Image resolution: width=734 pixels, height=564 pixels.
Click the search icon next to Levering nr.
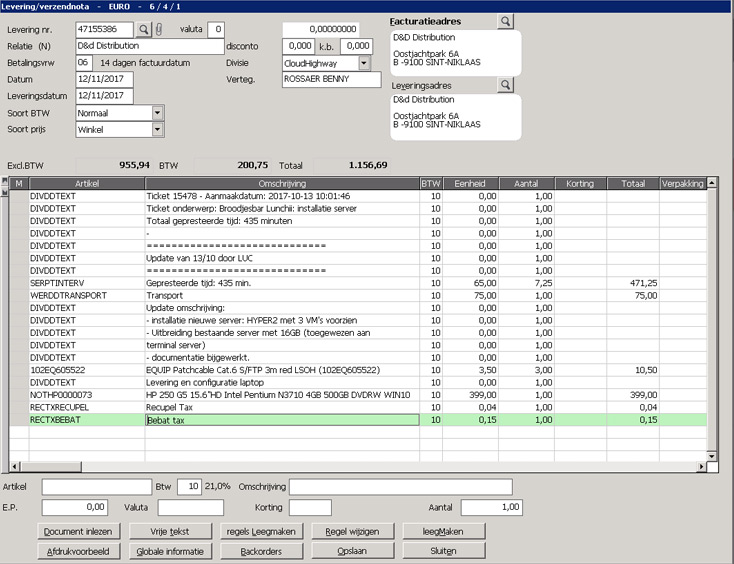(x=144, y=29)
